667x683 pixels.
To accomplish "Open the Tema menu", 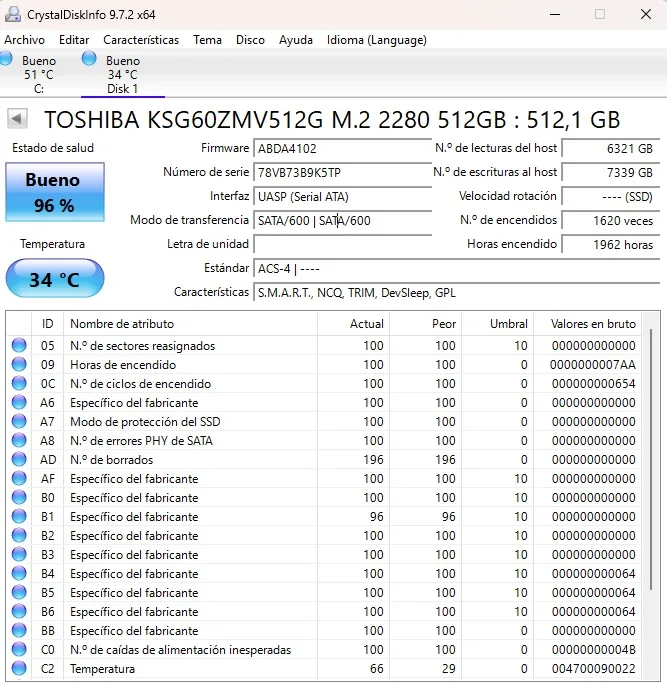I will click(207, 40).
